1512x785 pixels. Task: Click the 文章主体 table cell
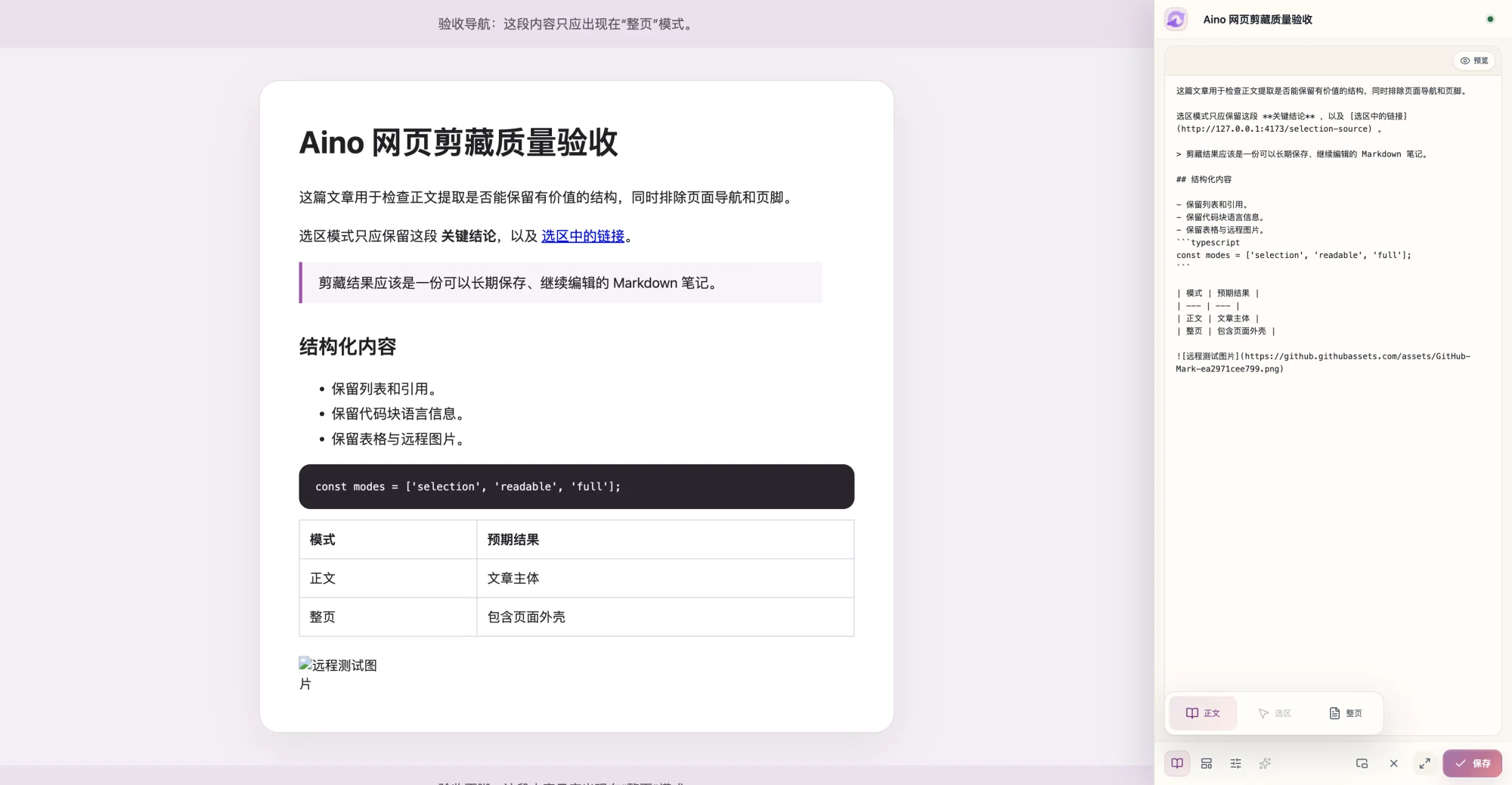click(665, 579)
